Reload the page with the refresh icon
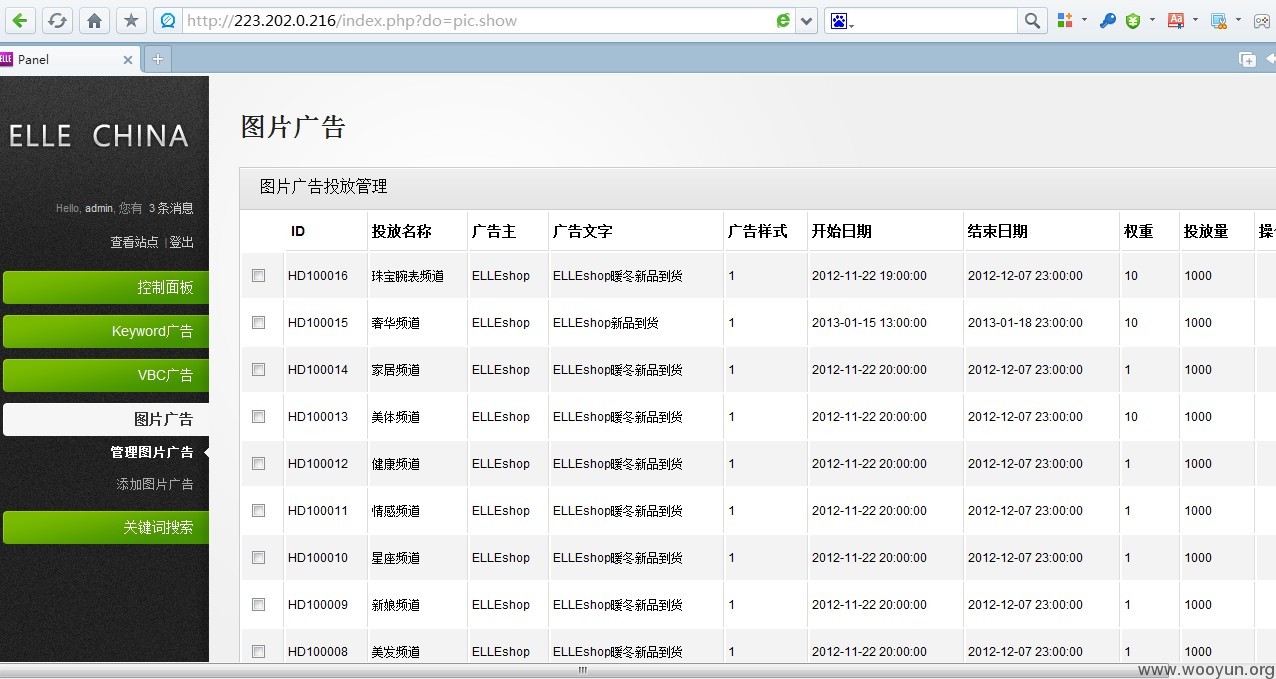The width and height of the screenshot is (1276, 679). [x=57, y=20]
